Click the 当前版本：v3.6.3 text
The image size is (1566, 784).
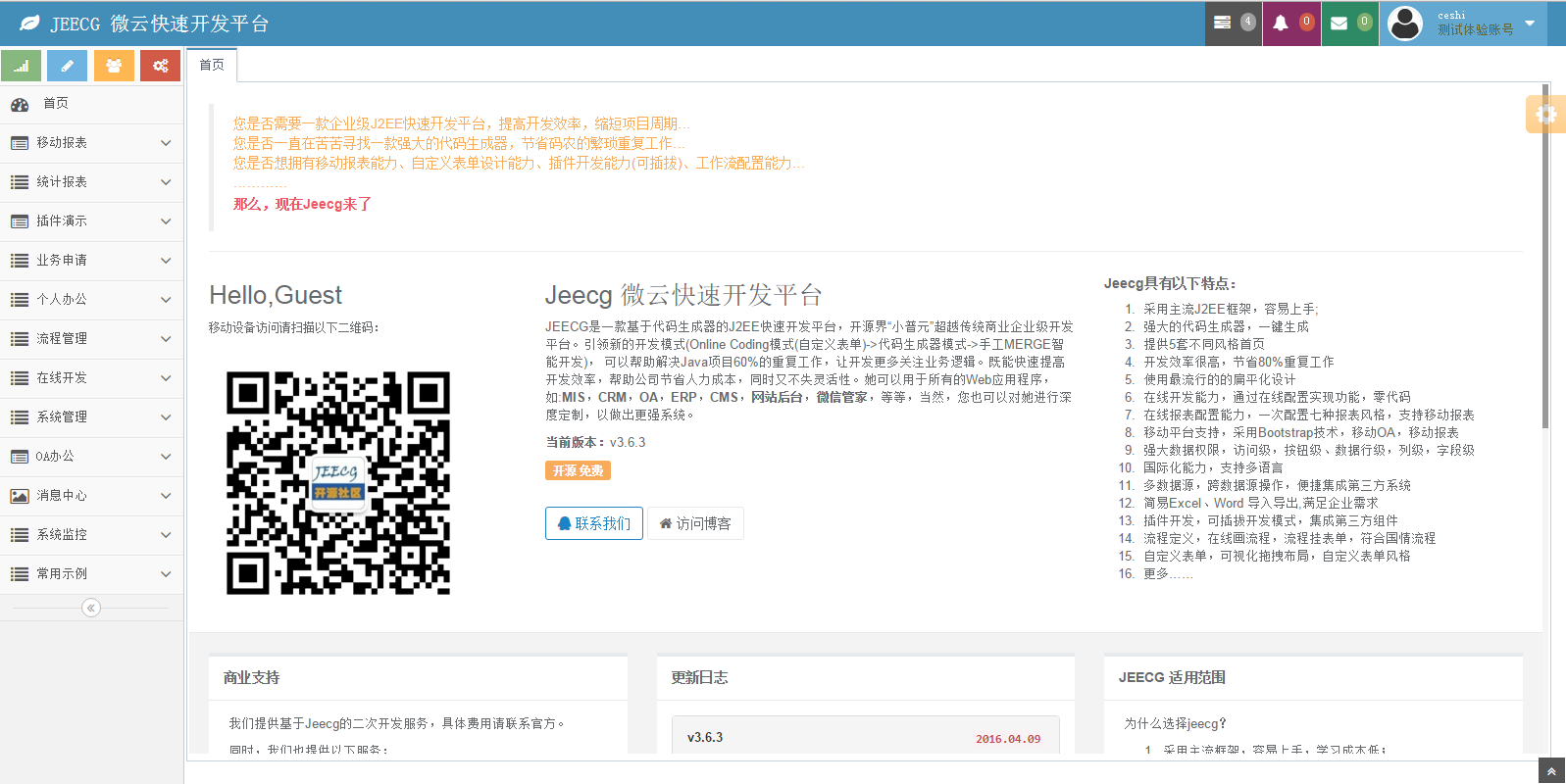tap(595, 442)
